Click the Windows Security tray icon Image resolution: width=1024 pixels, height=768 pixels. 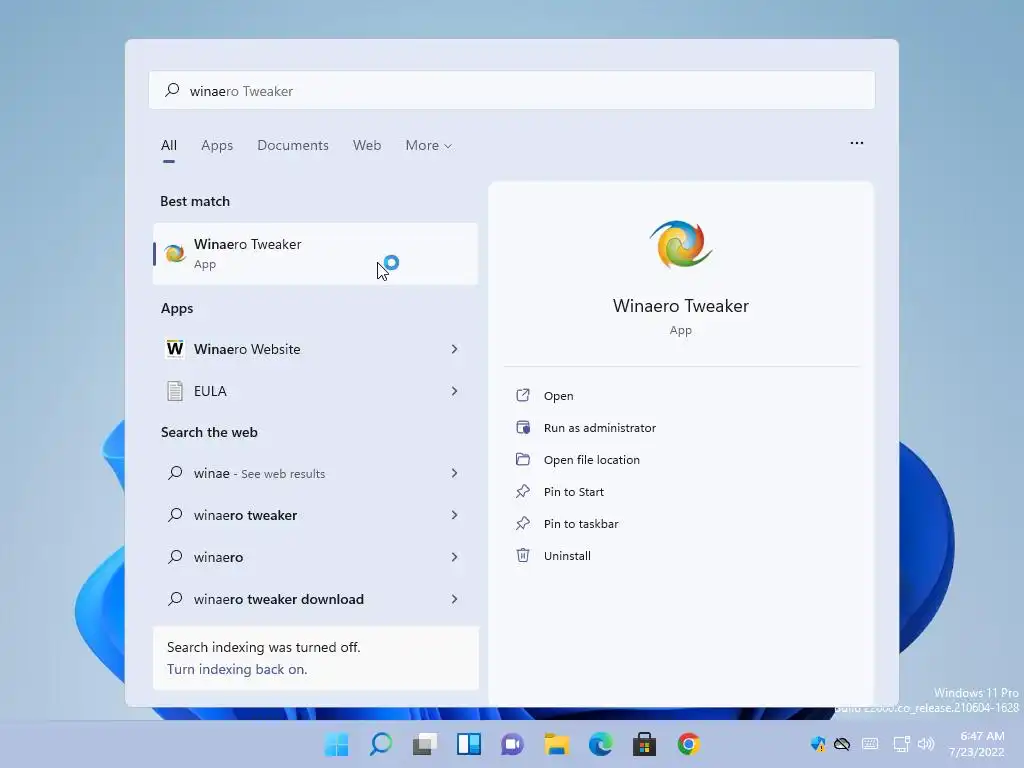coord(817,744)
